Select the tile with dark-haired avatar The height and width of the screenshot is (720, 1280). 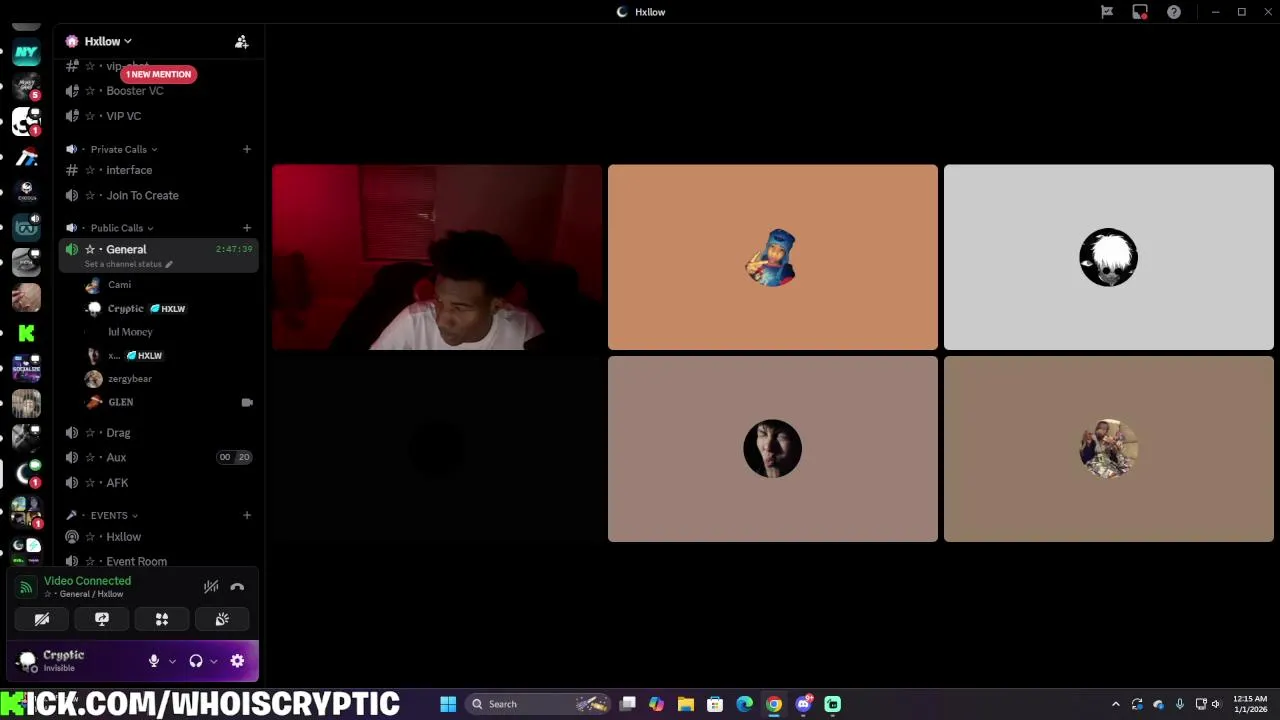pos(773,449)
